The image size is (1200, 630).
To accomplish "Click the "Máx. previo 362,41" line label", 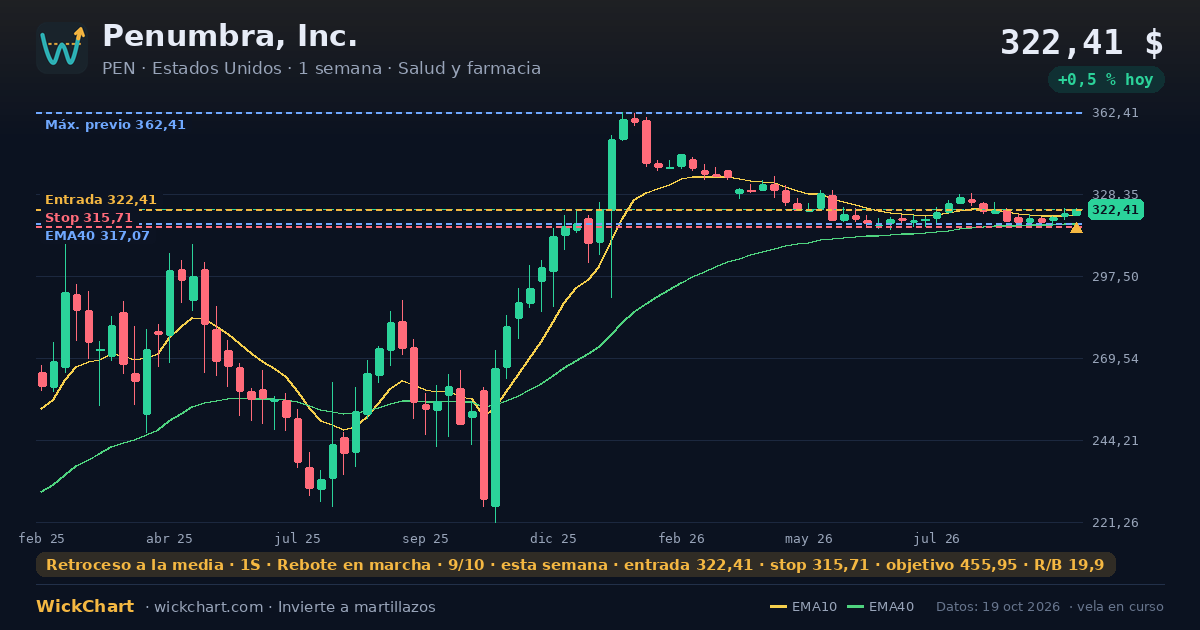I will [115, 125].
